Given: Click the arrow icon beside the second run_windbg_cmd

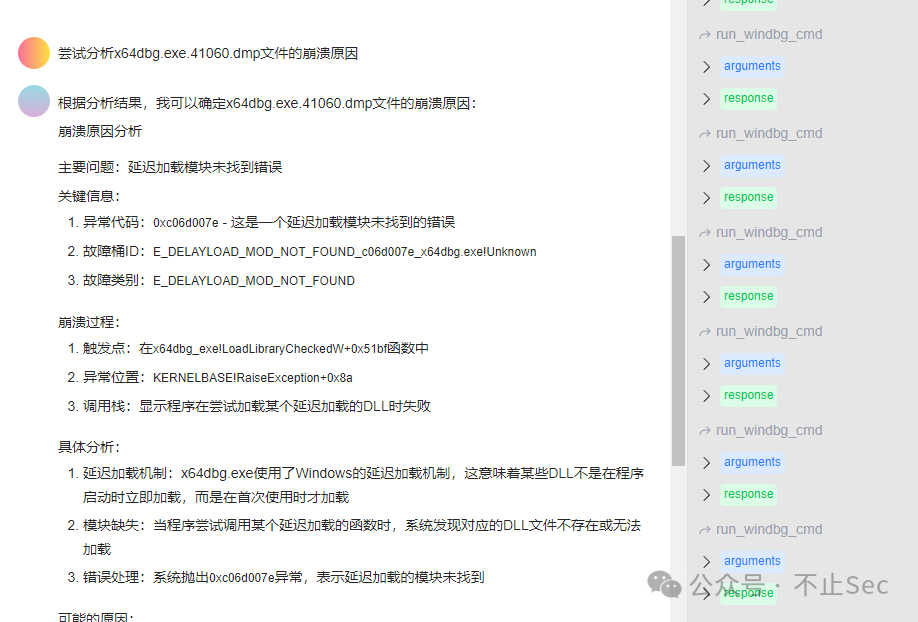Looking at the screenshot, I should point(705,133).
